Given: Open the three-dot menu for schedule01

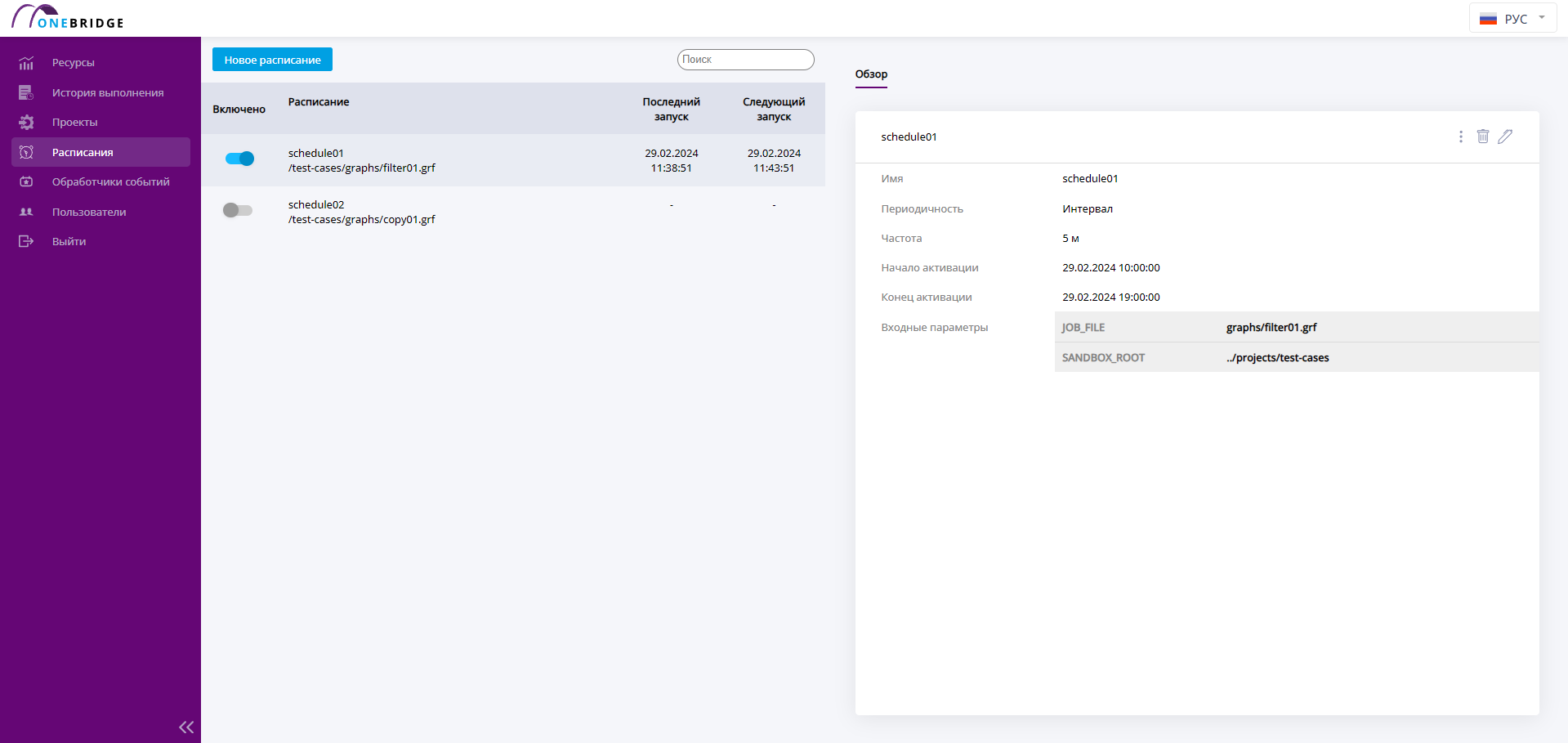Looking at the screenshot, I should pos(1461,137).
